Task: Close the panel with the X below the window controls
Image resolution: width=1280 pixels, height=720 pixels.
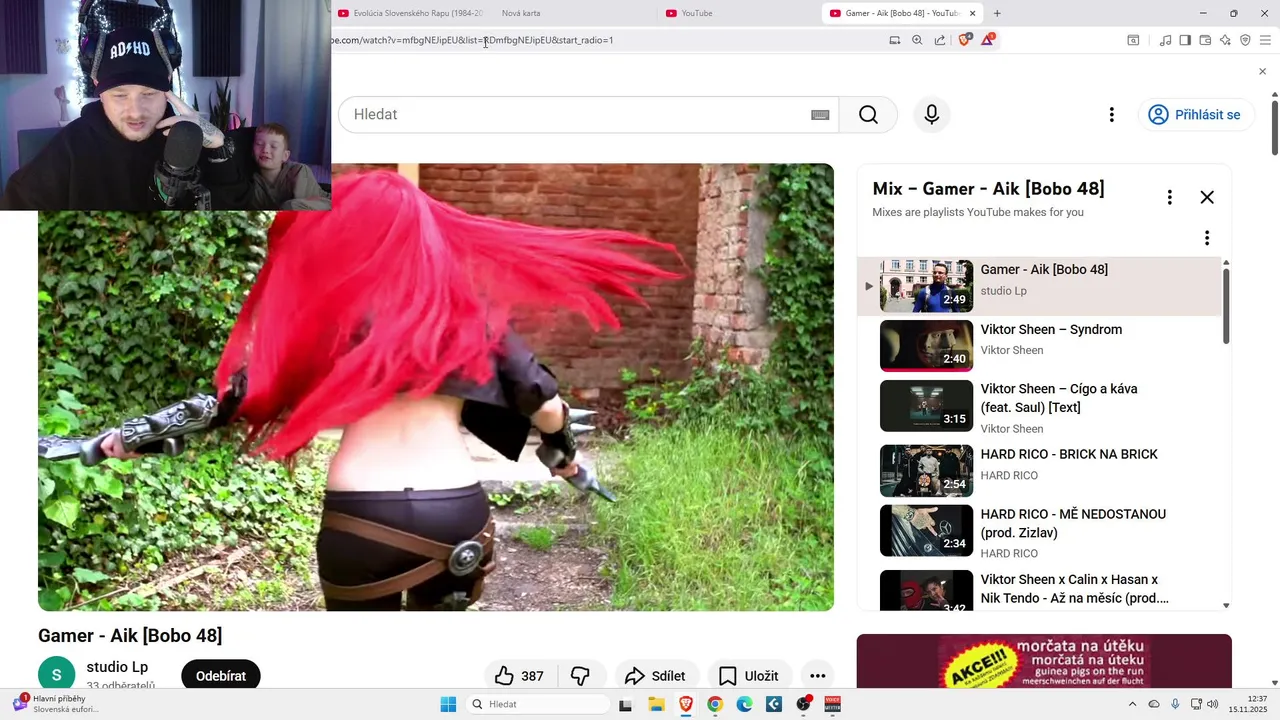Action: tap(1262, 72)
